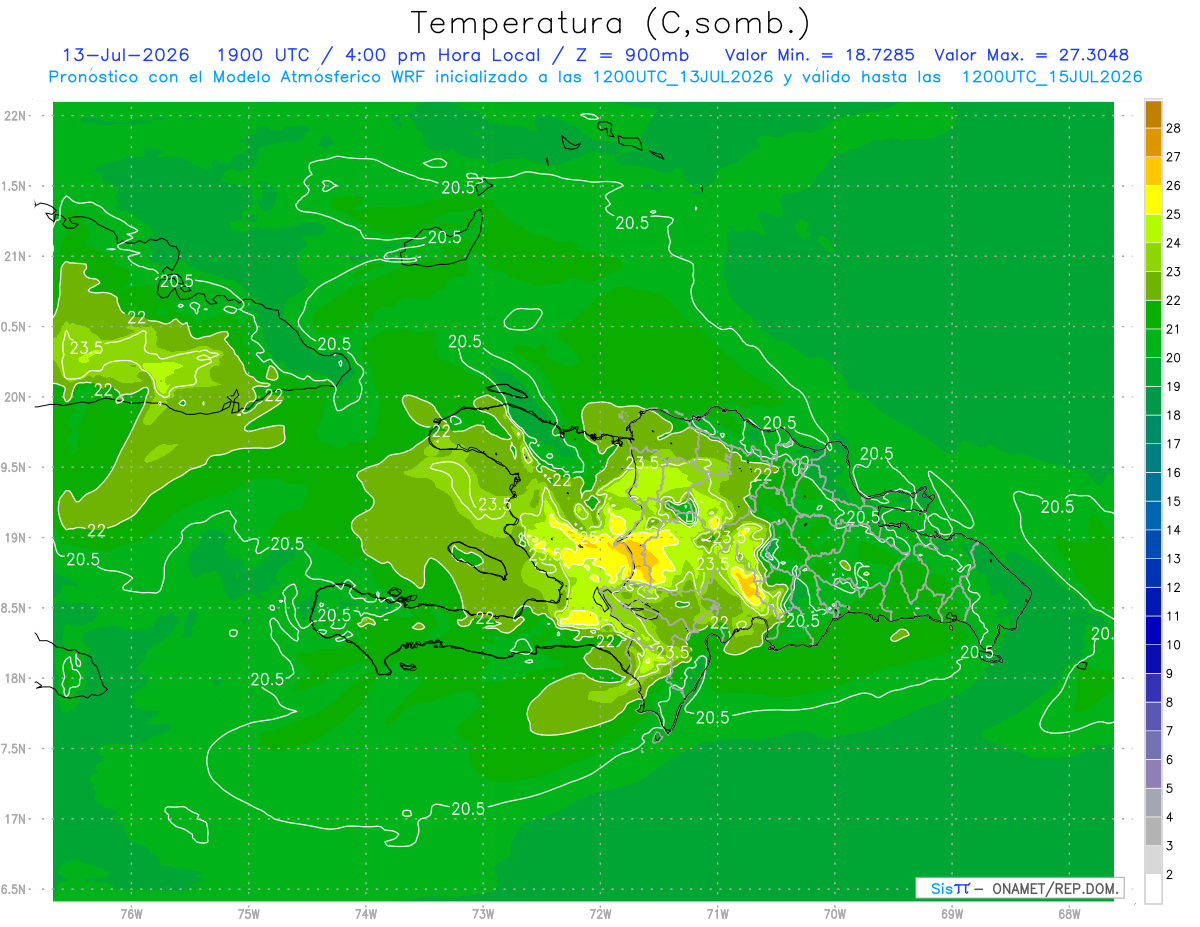
Task: Click the date '13-Jul-2026' in the header
Action: 126,55
